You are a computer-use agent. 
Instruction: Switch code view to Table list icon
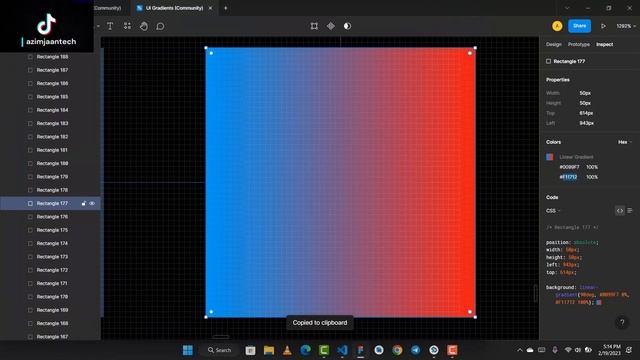coord(630,211)
